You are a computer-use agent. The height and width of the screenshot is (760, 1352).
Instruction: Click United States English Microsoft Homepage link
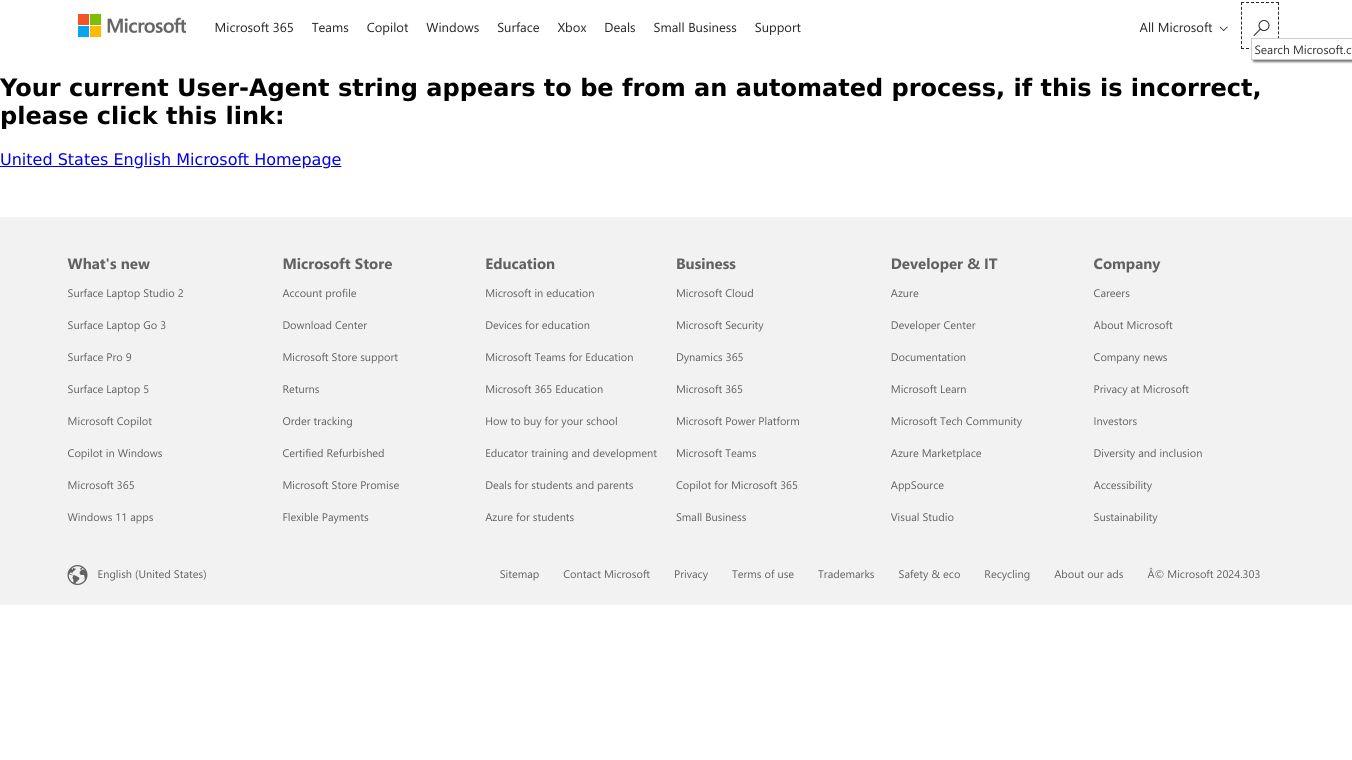[170, 159]
